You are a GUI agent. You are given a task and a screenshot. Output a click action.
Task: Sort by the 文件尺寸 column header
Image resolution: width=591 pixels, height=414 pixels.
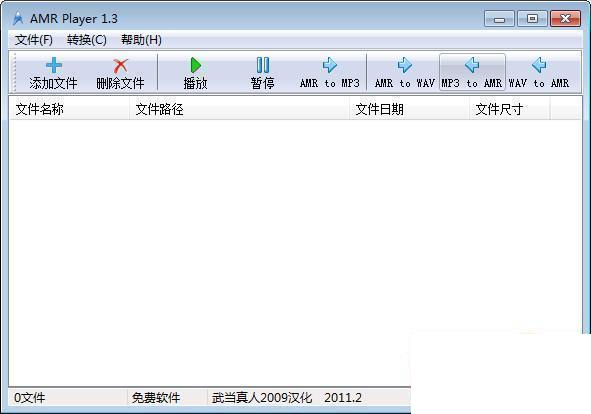pos(510,109)
